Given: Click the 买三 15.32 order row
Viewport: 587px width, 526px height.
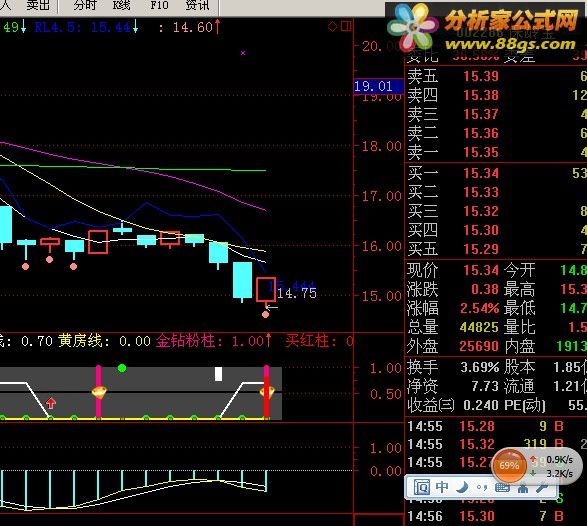Looking at the screenshot, I should (496, 211).
